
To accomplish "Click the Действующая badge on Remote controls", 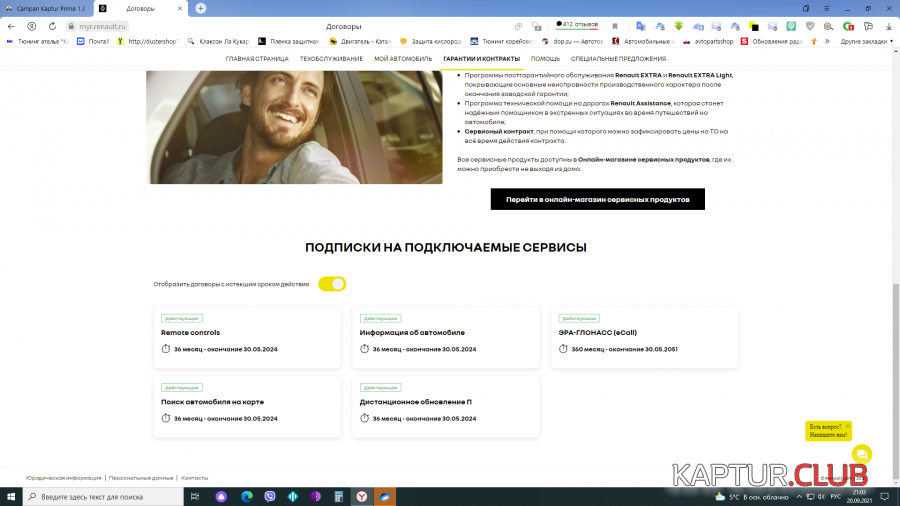I will pos(181,318).
